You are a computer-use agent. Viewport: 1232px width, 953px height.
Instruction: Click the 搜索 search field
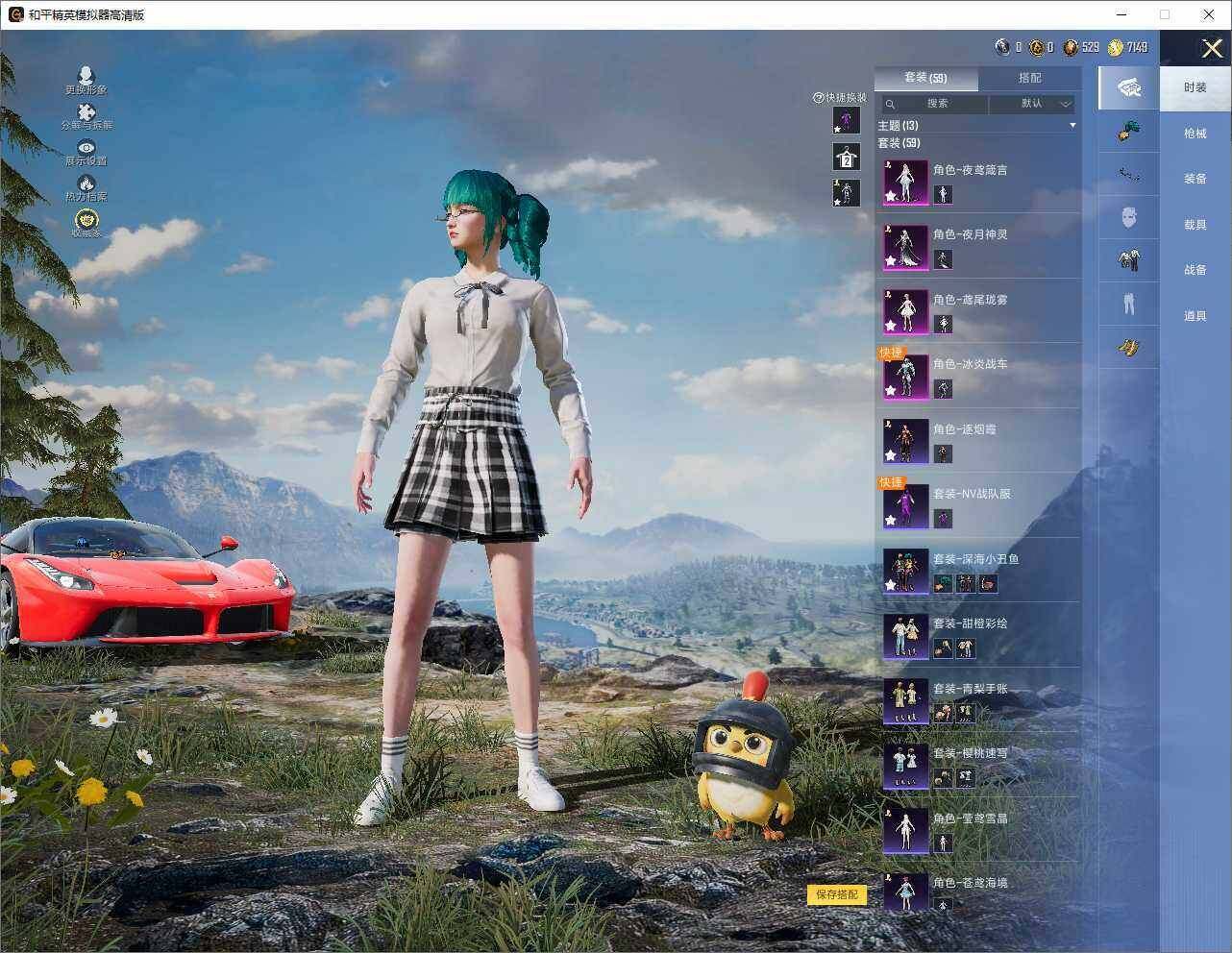(933, 104)
